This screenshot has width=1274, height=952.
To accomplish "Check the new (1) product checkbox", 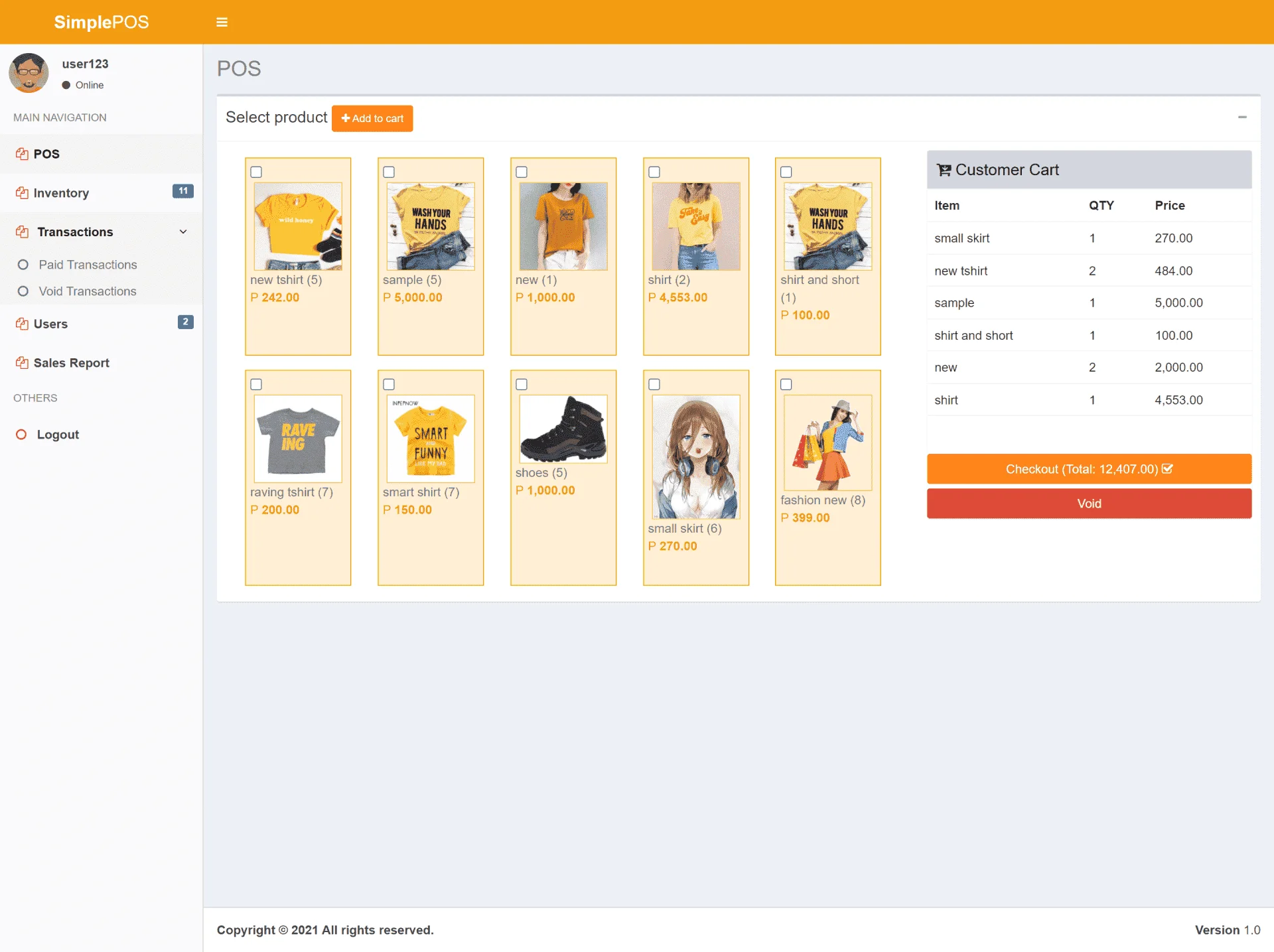I will pyautogui.click(x=522, y=172).
